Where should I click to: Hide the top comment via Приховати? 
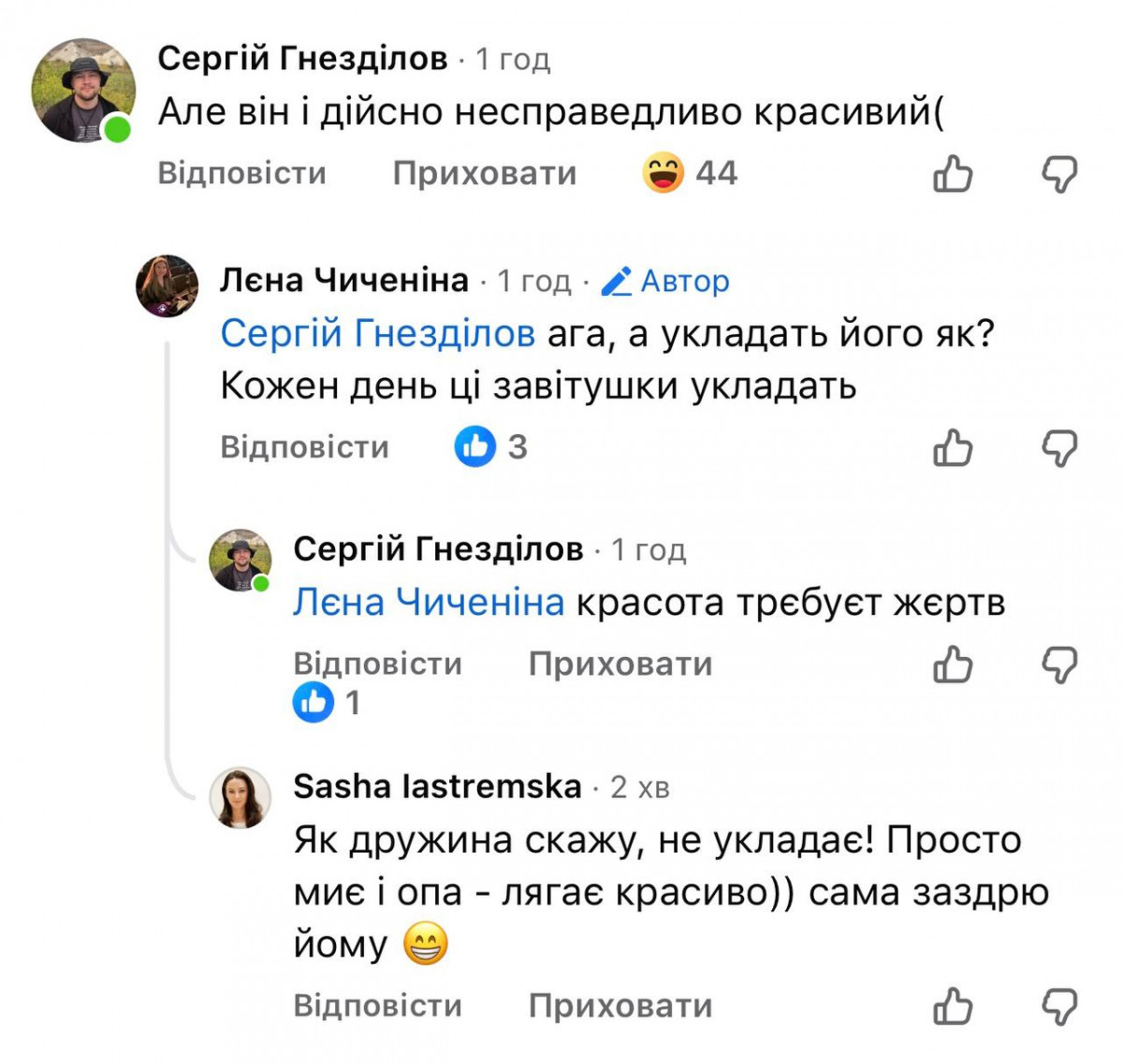484,173
